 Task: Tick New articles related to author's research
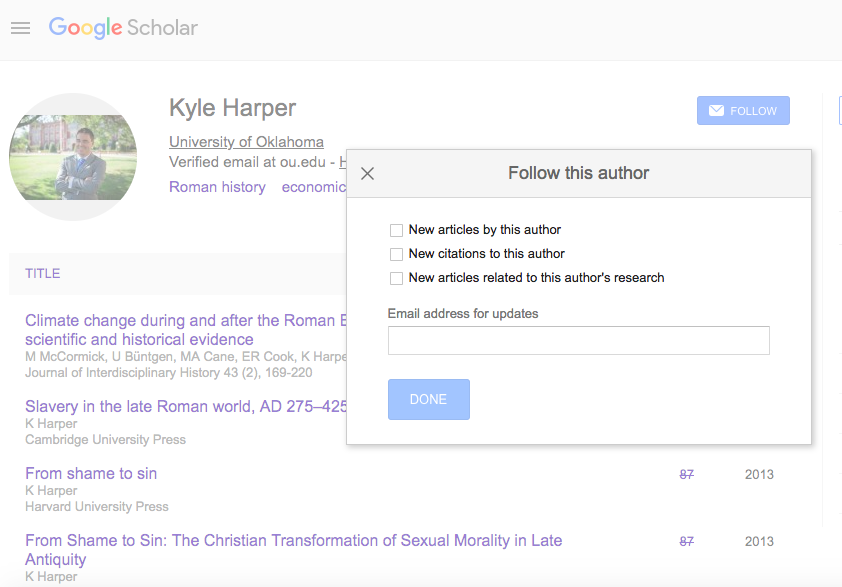coord(397,278)
